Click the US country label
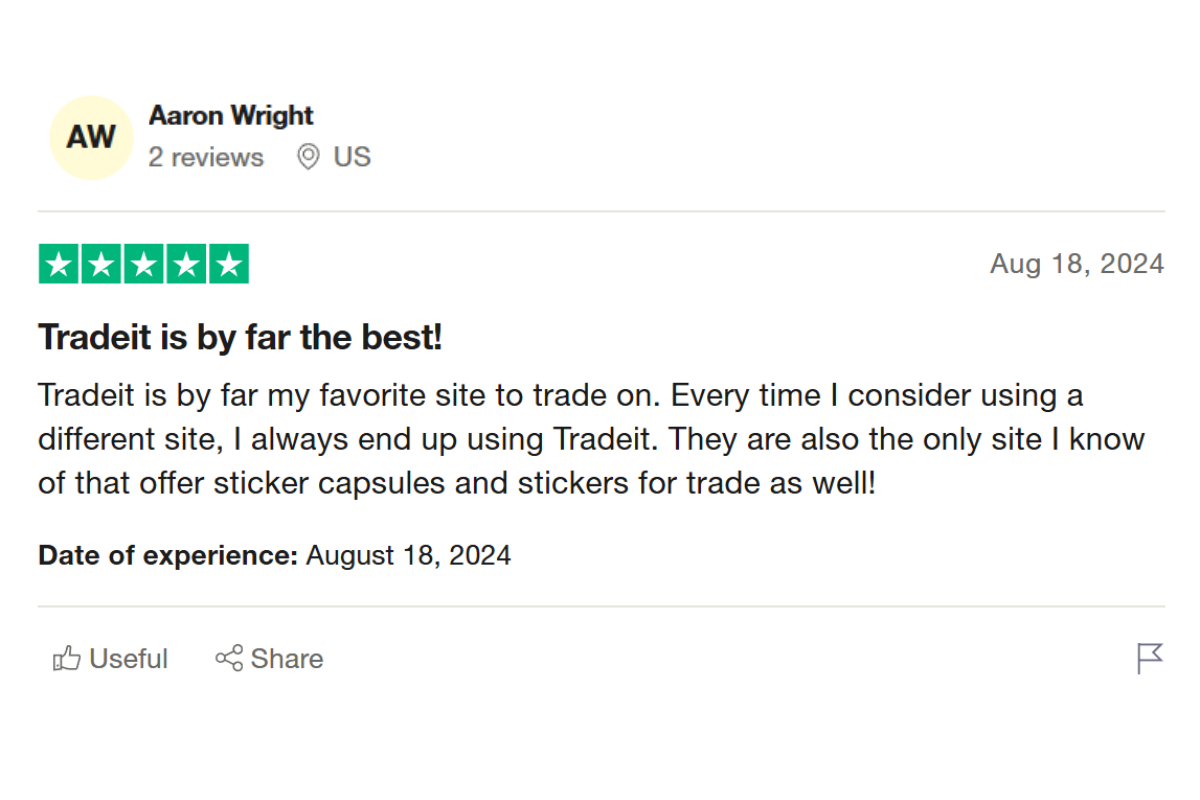 click(352, 157)
